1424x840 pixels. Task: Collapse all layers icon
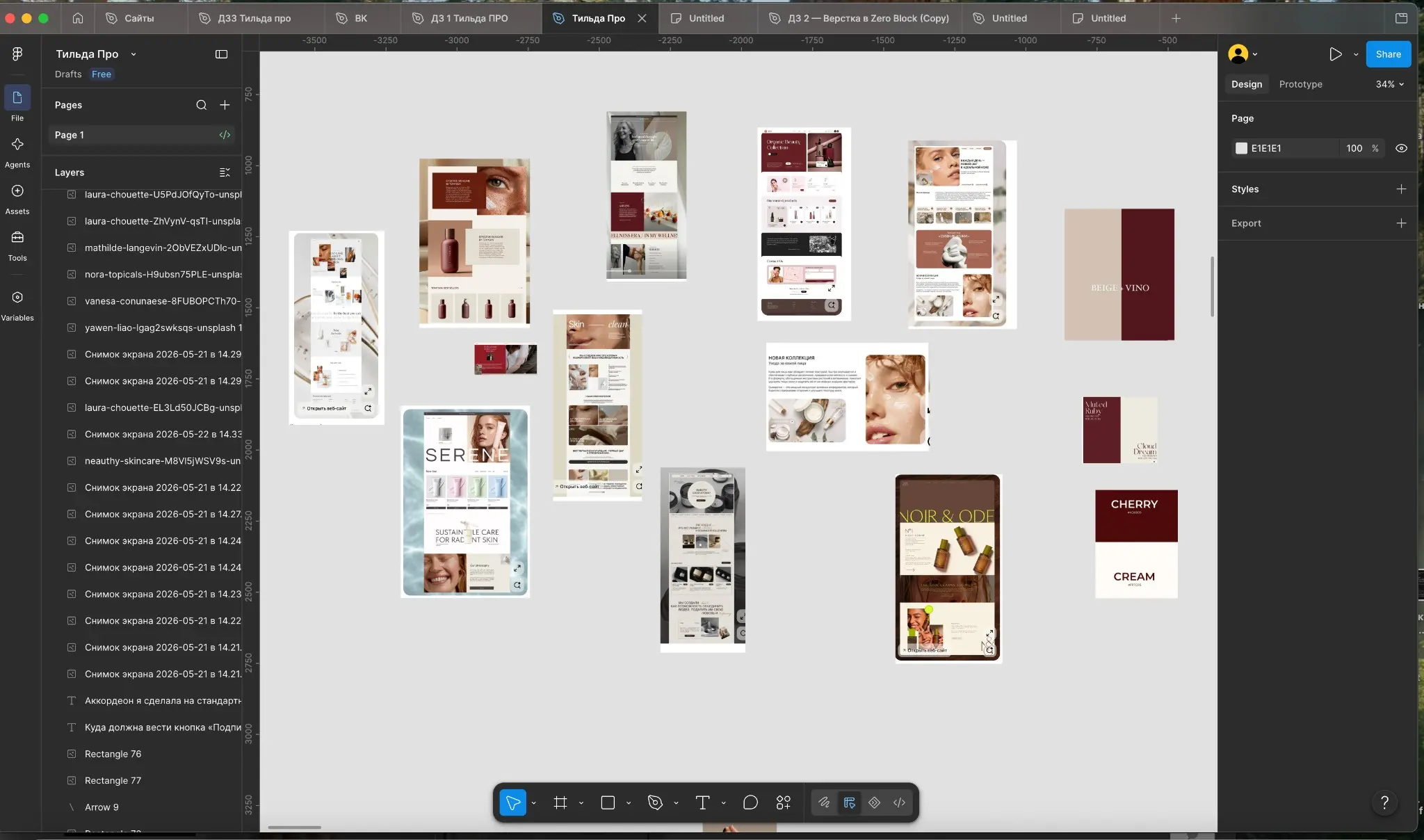pos(225,172)
